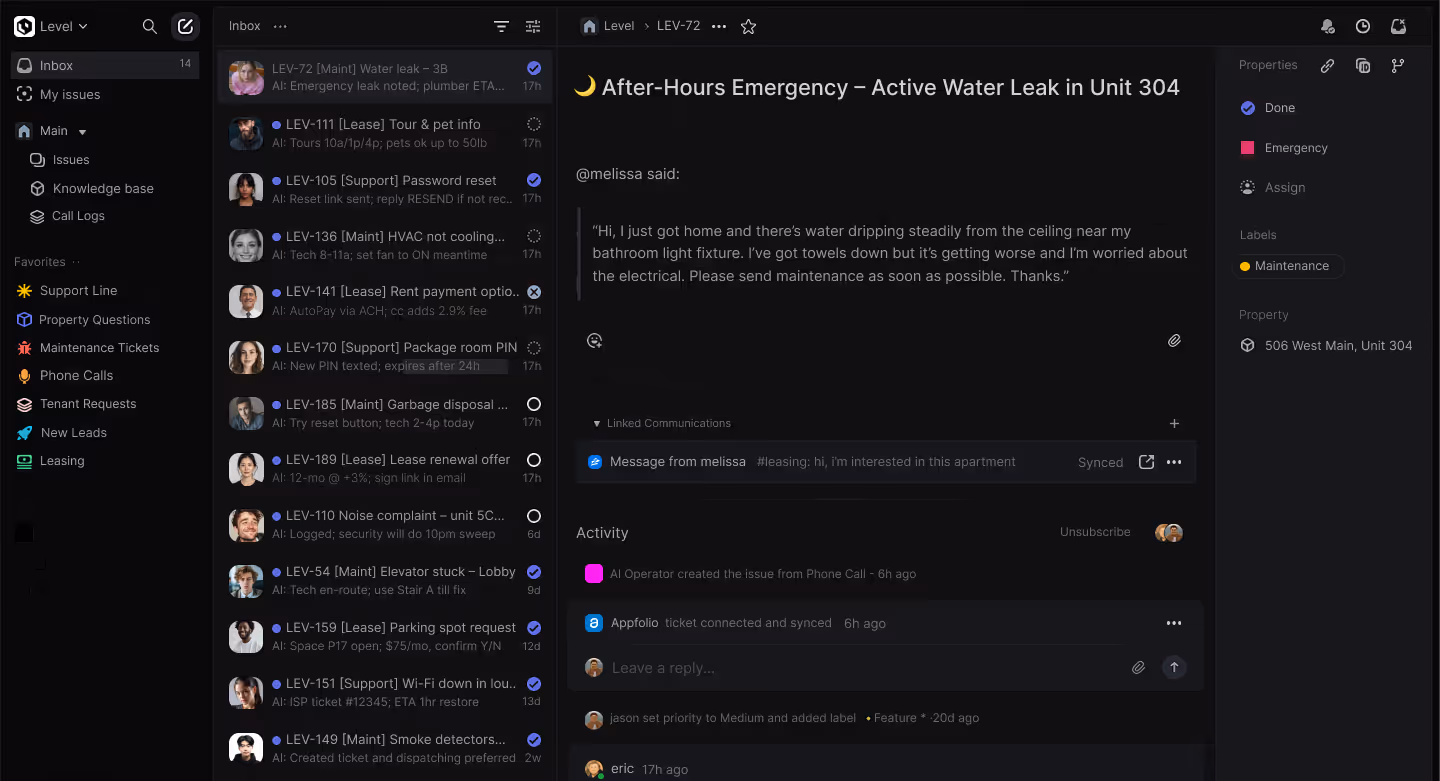This screenshot has width=1440, height=781.
Task: Open Knowledge base in sidebar
Action: 103,188
